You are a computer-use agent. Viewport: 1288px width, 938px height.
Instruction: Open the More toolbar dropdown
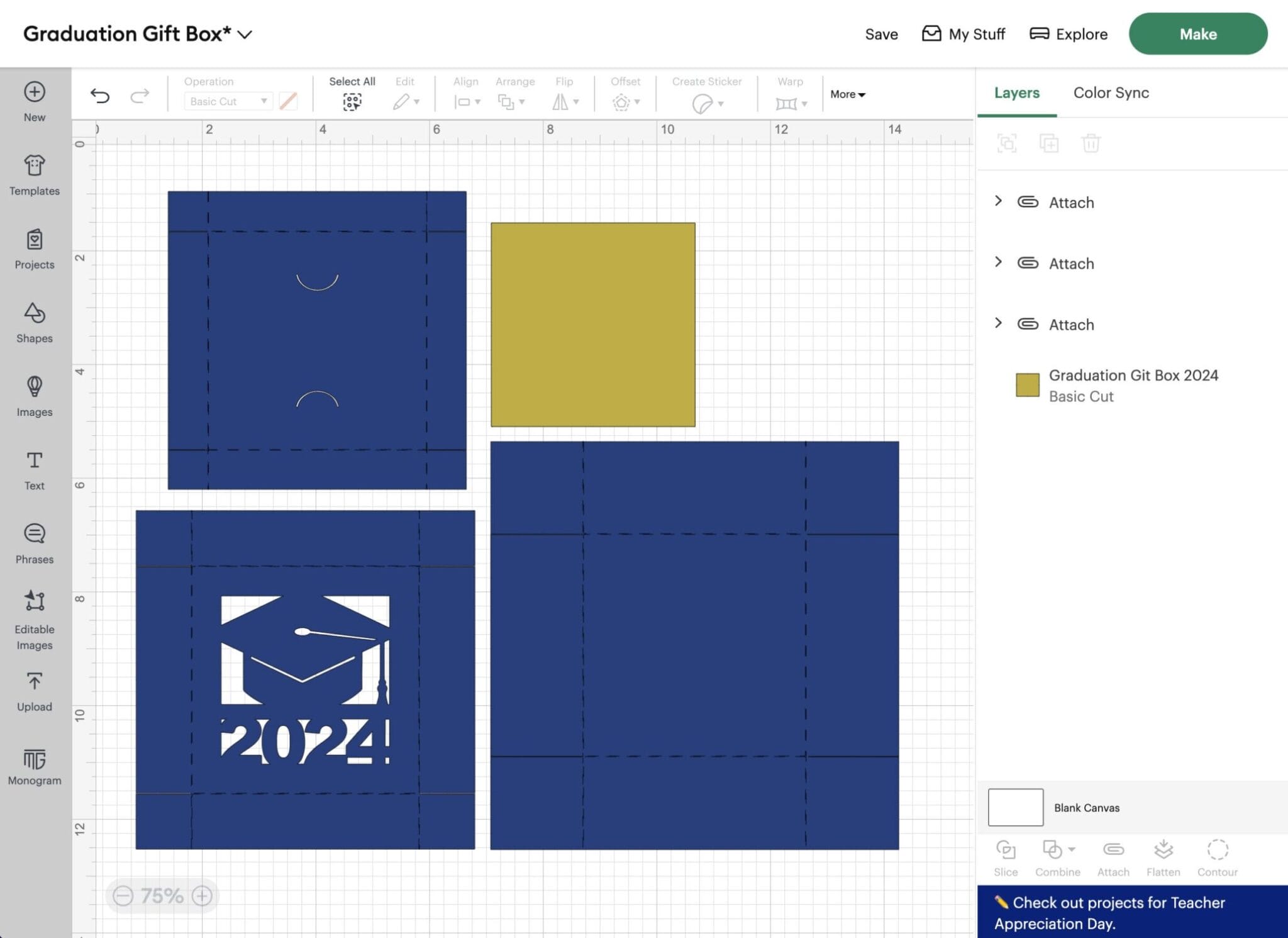click(x=847, y=94)
